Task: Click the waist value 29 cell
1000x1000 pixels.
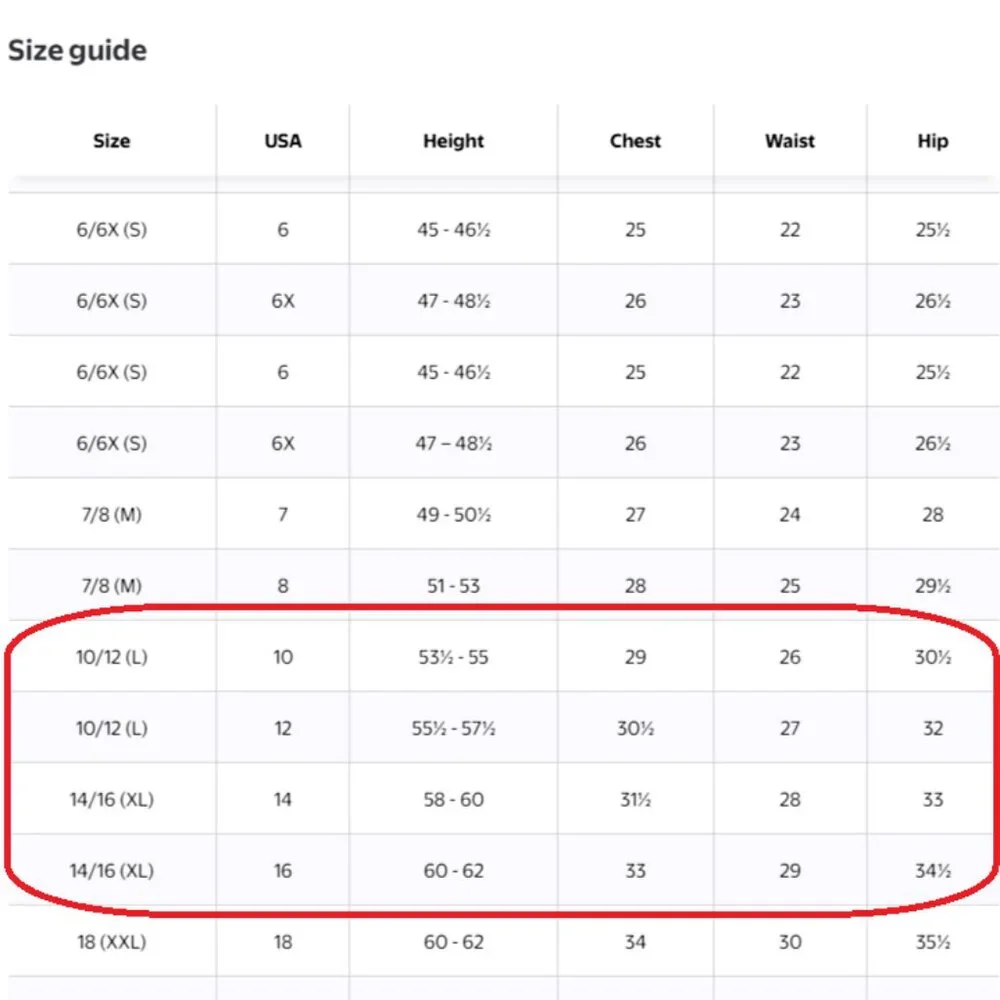Action: click(790, 871)
